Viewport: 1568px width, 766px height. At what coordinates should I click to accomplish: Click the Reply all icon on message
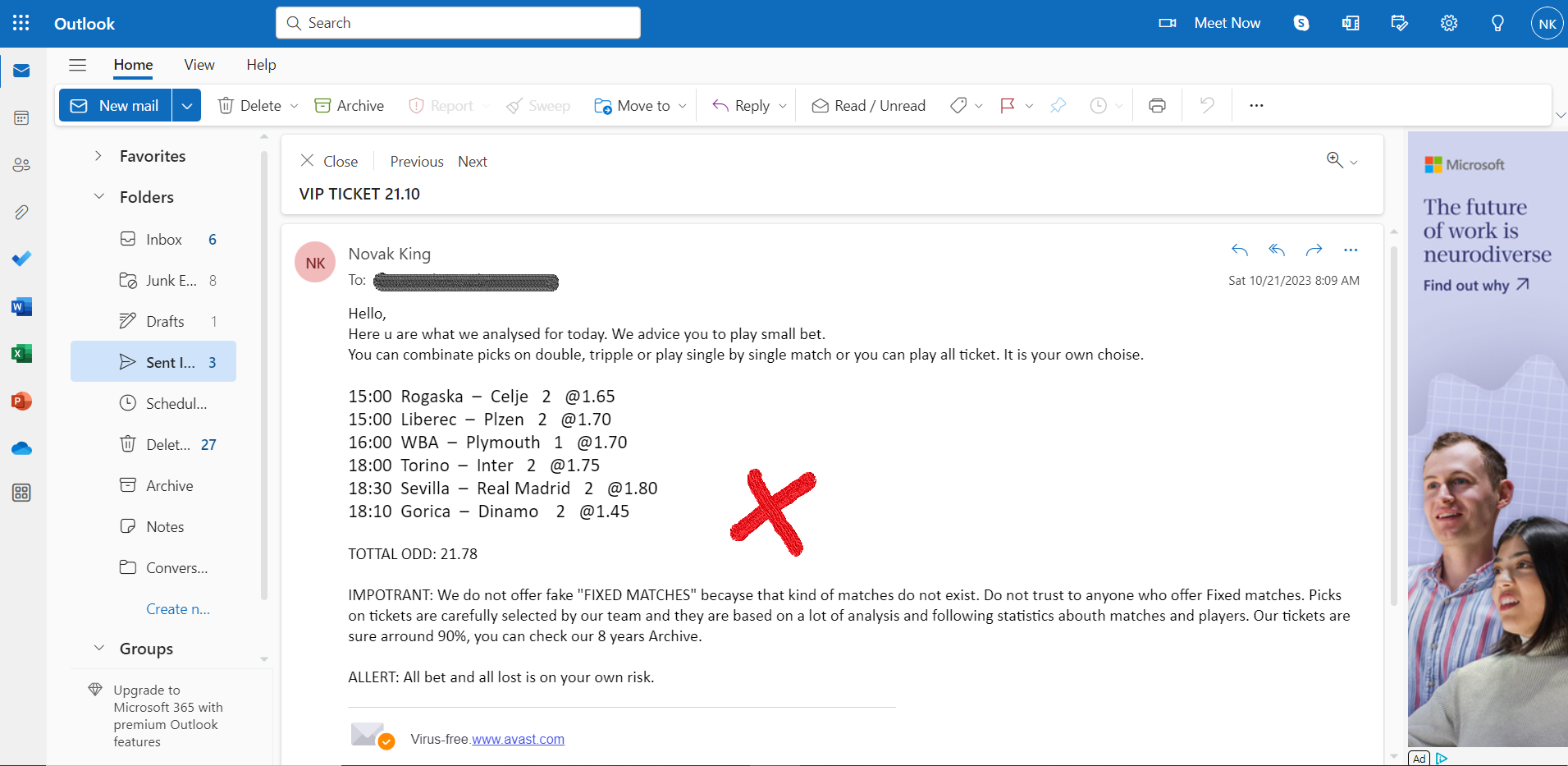pyautogui.click(x=1277, y=250)
